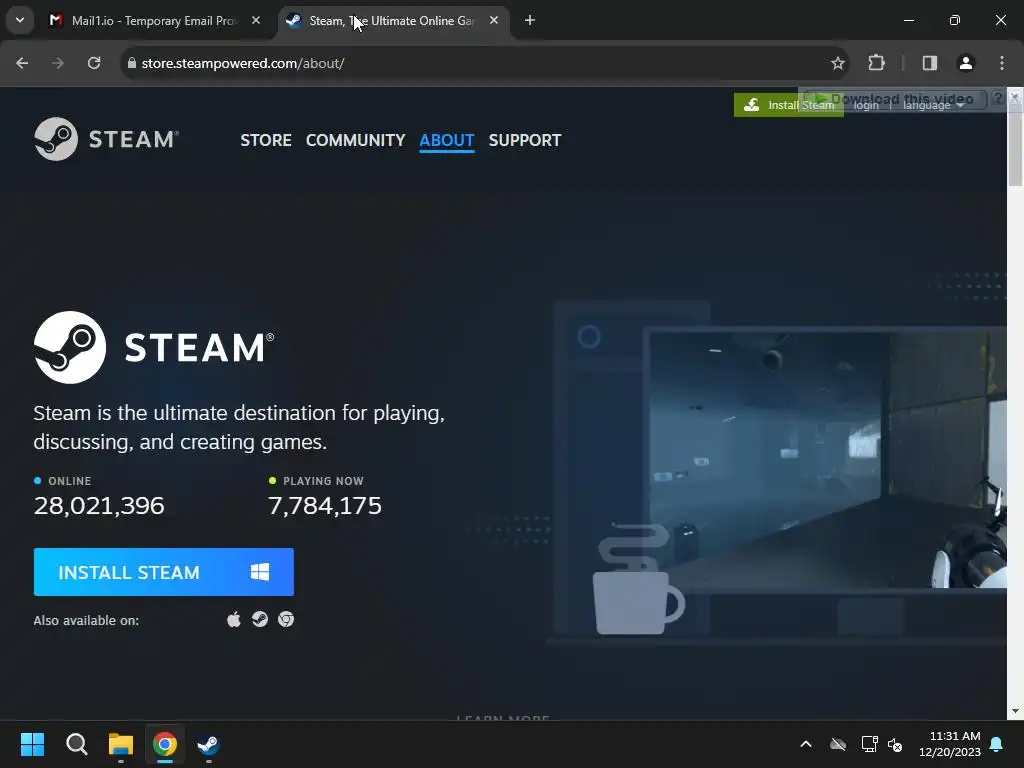Screen dimensions: 1024x768
Task: Open Chrome's three-dot menu
Action: [x=1002, y=63]
